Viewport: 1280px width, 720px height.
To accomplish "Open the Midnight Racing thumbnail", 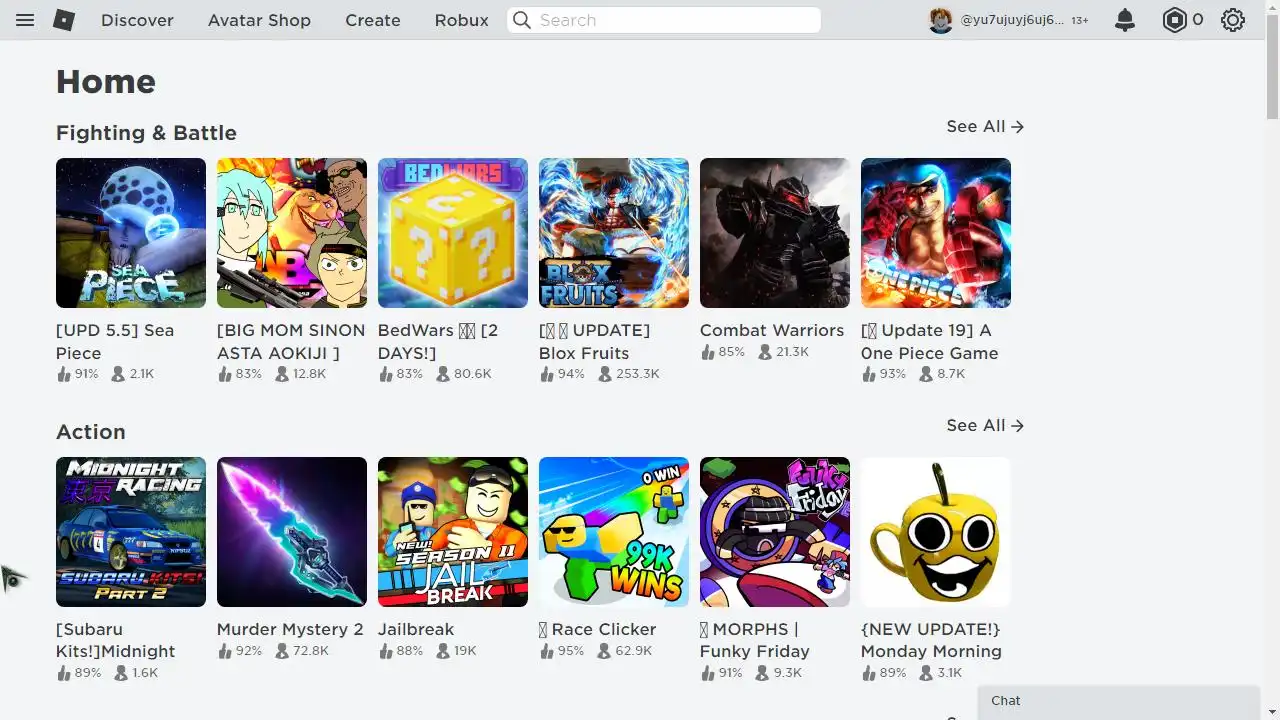I will click(131, 532).
